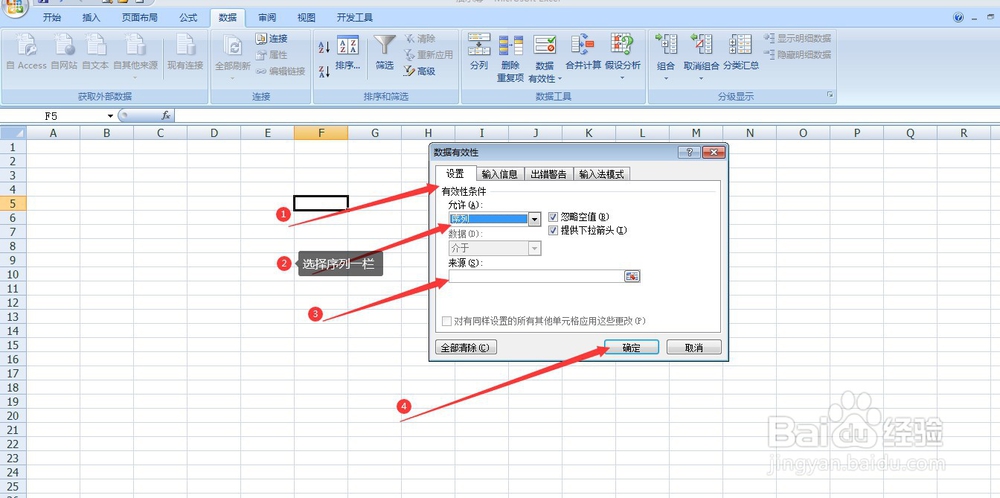Click Clear All (全部清除) button
This screenshot has height=498, width=1000.
tap(465, 348)
